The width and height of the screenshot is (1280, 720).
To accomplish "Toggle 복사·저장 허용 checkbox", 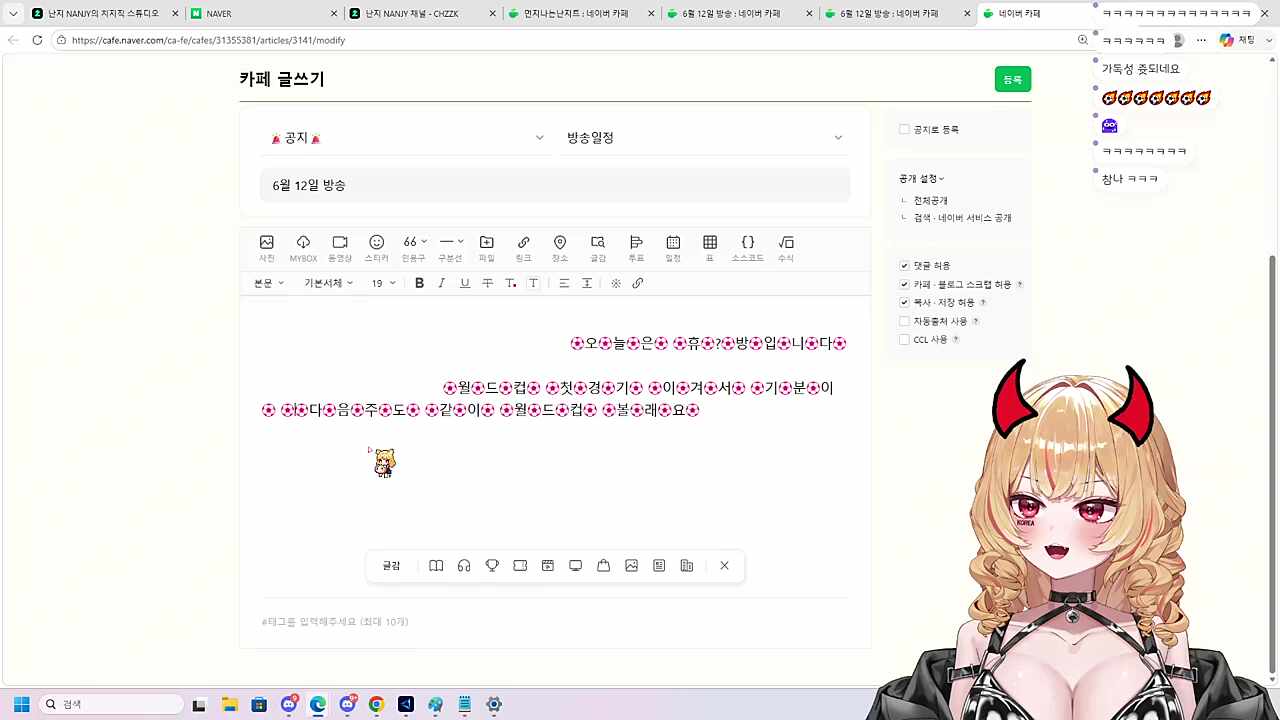I will pos(904,302).
